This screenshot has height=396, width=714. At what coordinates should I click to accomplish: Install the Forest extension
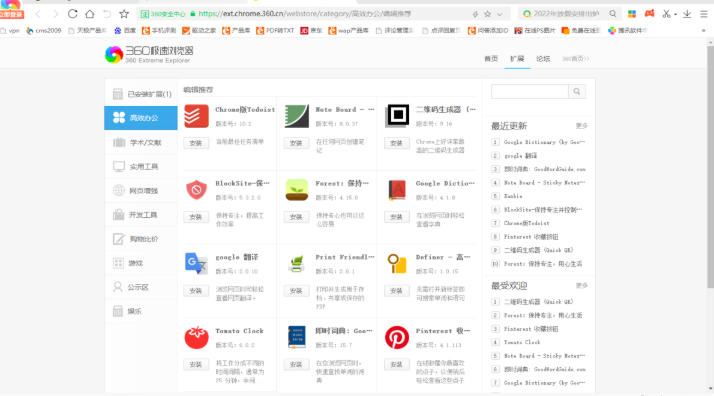(x=296, y=217)
